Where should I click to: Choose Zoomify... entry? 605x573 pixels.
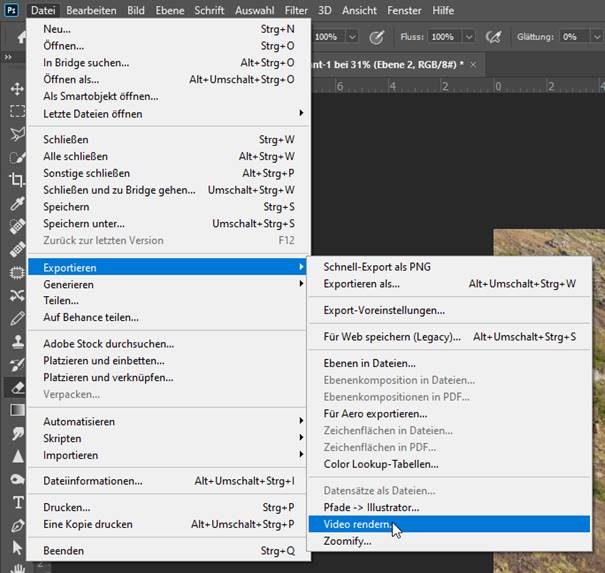pyautogui.click(x=449, y=541)
